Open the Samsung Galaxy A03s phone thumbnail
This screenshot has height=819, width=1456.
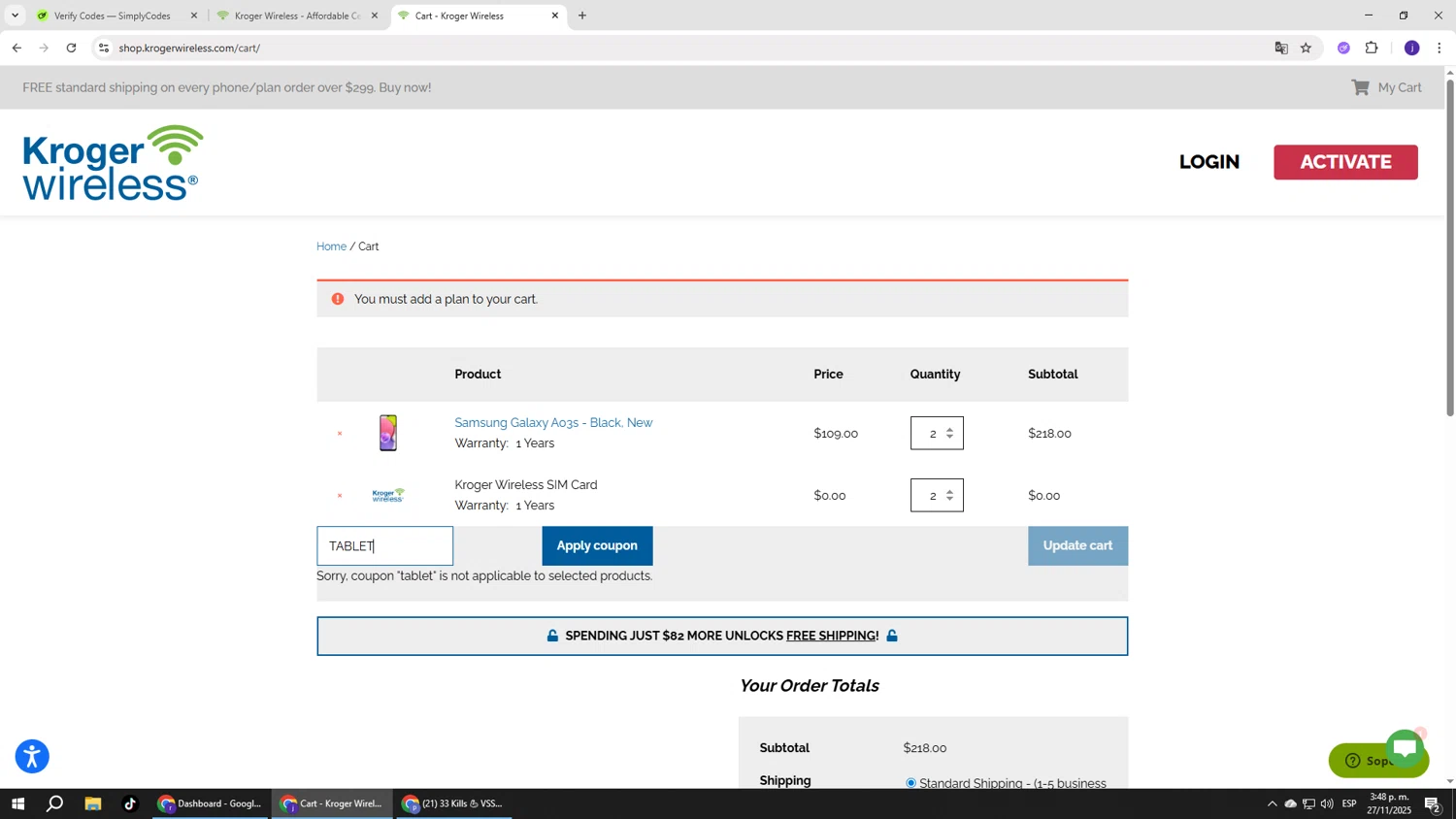pyautogui.click(x=388, y=433)
